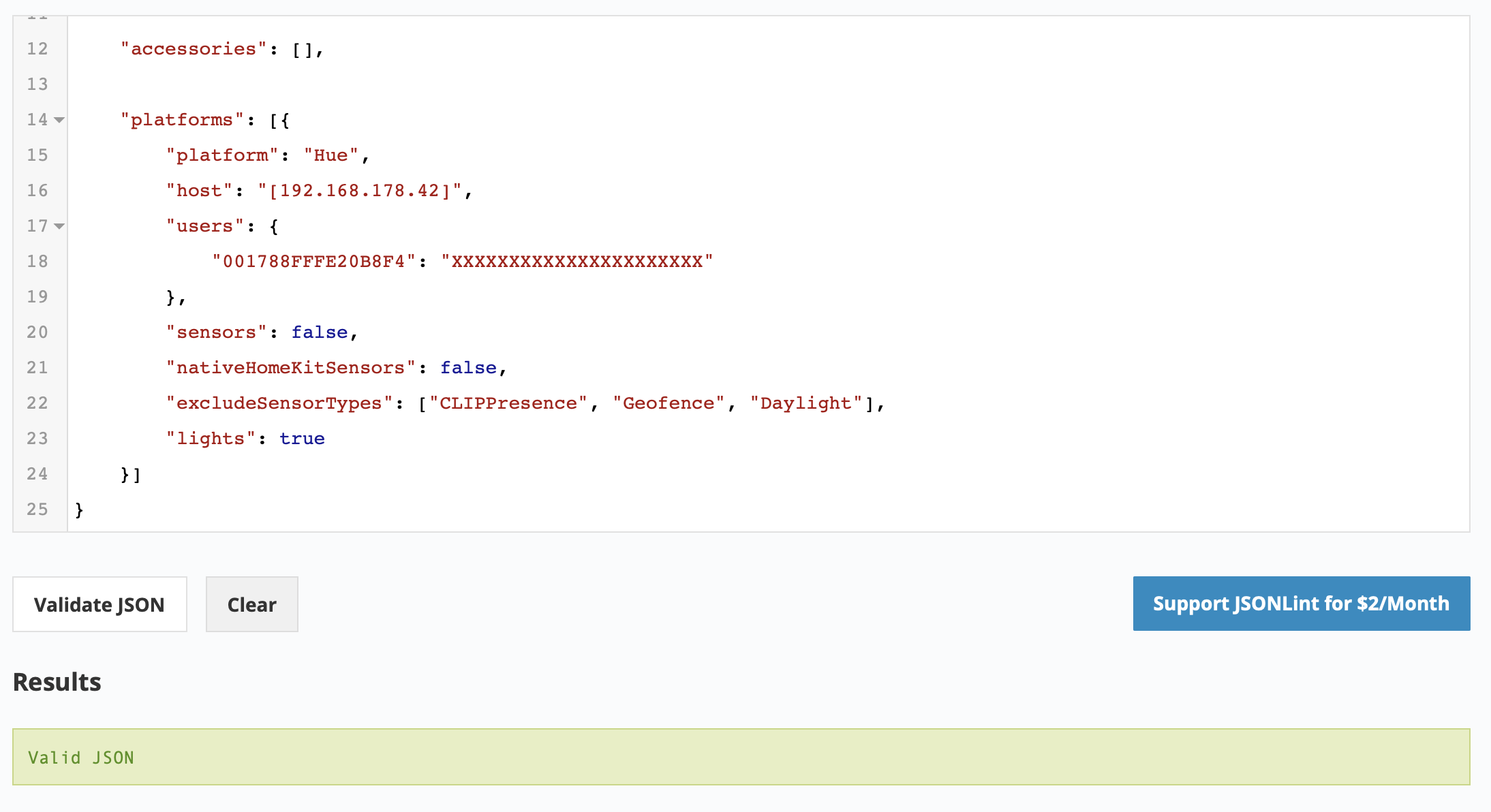The height and width of the screenshot is (812, 1491).
Task: Click line number 12 in the gutter
Action: coord(37,49)
